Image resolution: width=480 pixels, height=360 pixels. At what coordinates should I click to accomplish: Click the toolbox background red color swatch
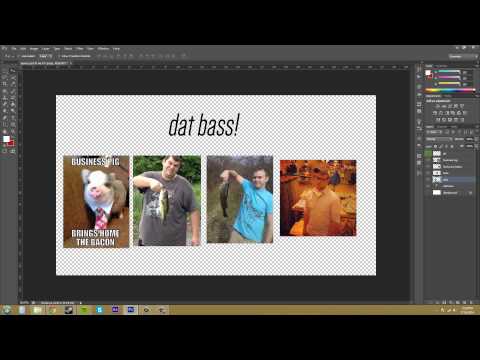tap(12, 144)
